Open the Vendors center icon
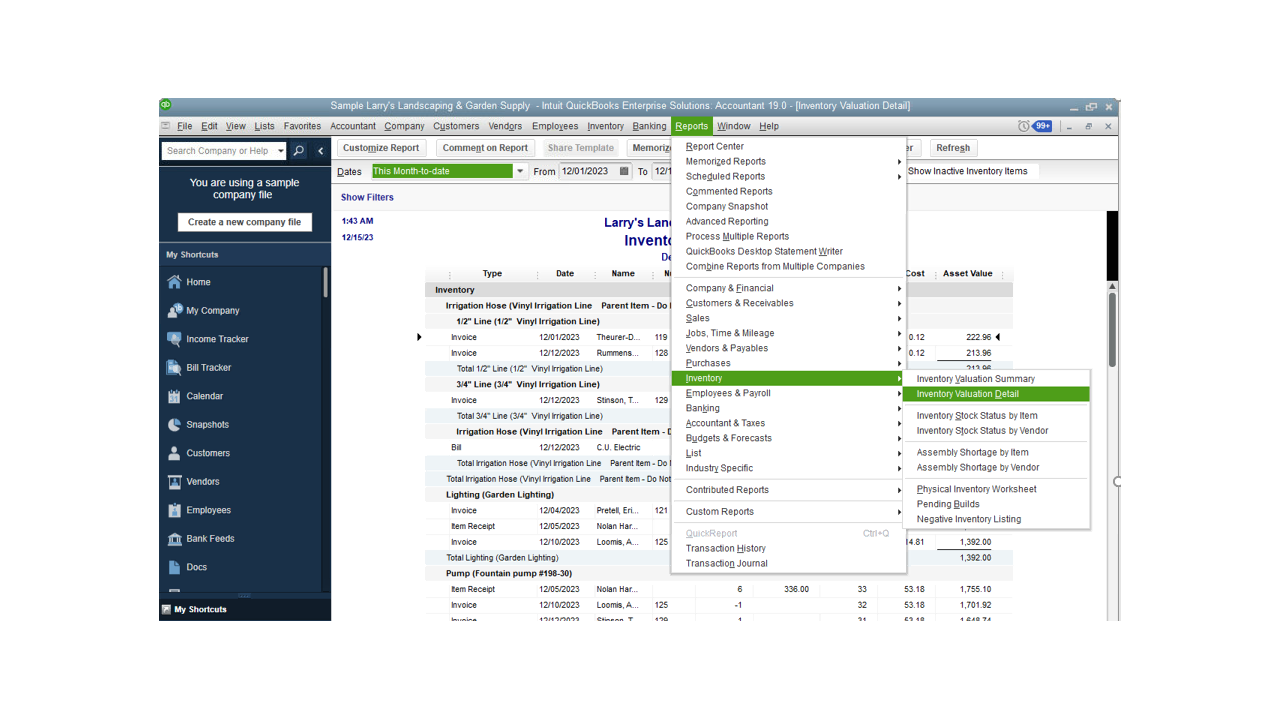 pos(197,481)
